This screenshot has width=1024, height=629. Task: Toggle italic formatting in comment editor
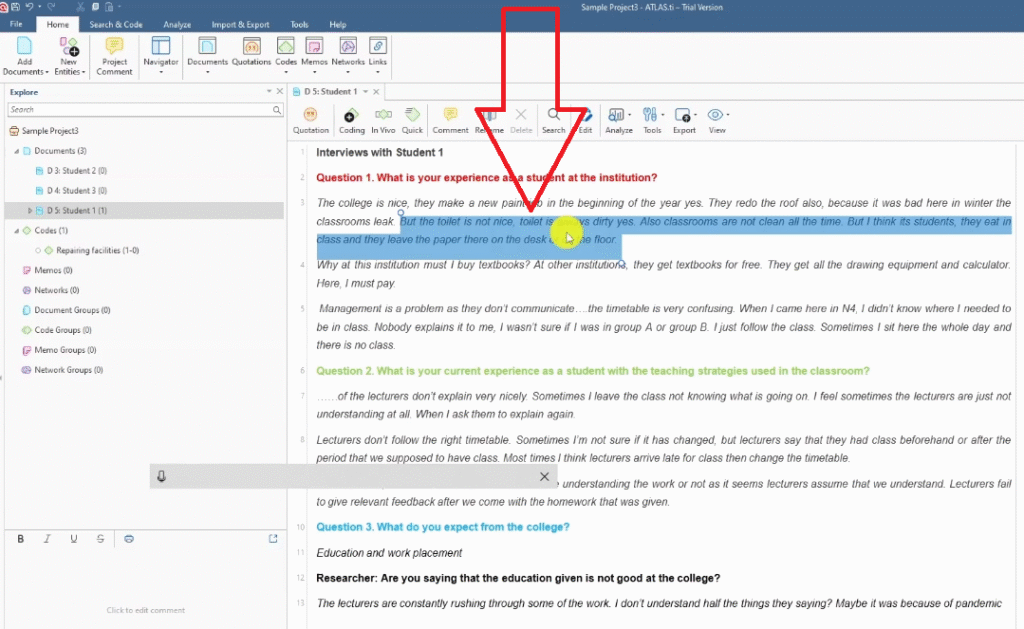pos(47,539)
